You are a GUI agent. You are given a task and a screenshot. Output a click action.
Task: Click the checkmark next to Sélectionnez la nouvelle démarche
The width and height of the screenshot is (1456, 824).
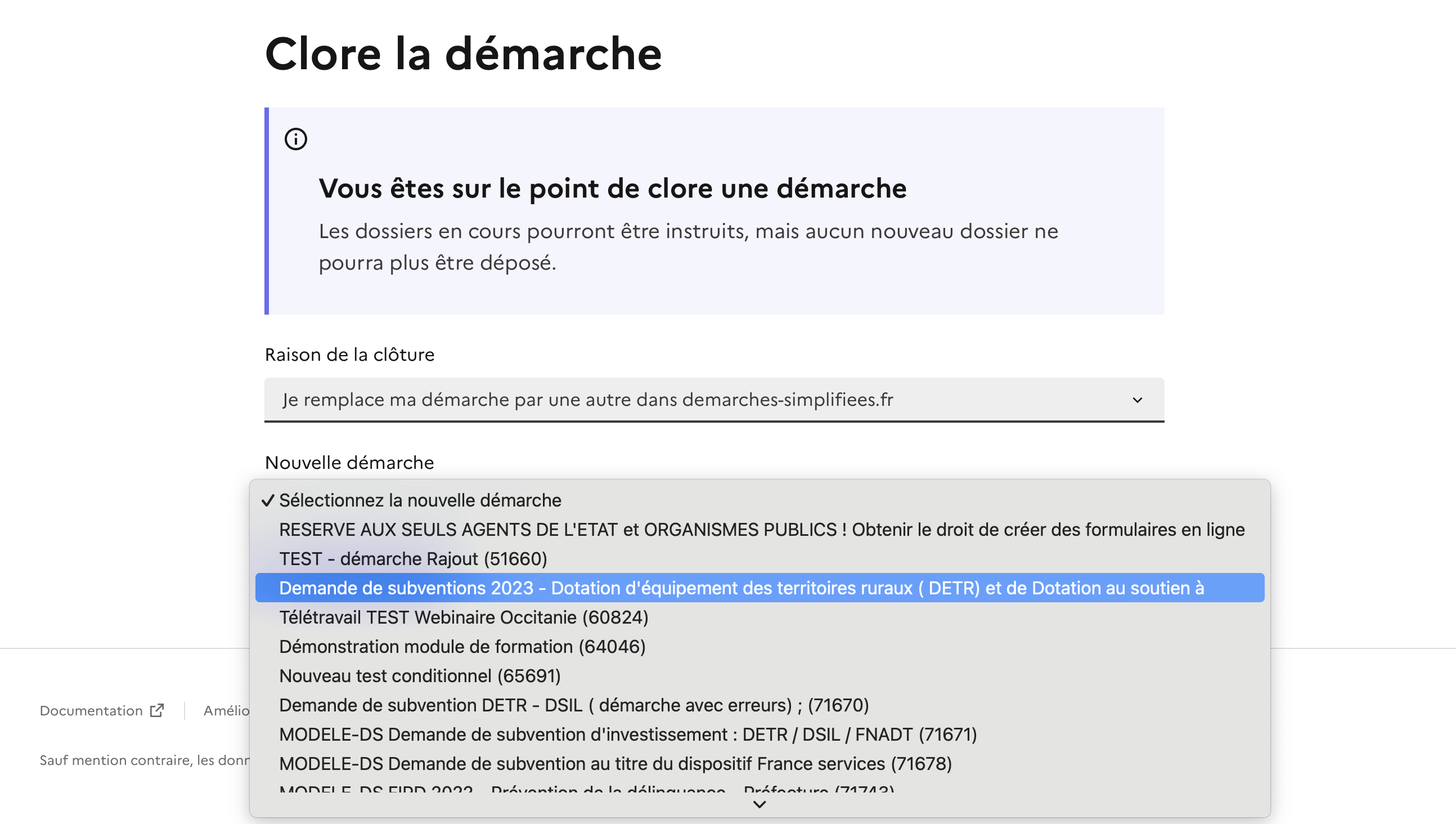pyautogui.click(x=268, y=500)
